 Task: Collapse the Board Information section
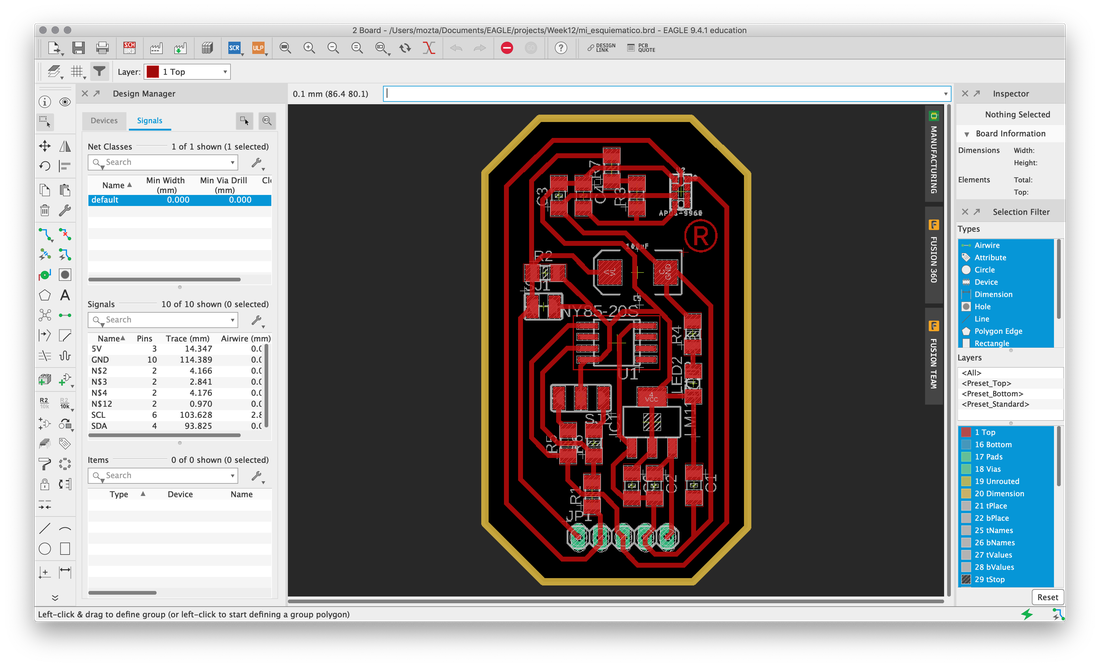pyautogui.click(x=967, y=134)
